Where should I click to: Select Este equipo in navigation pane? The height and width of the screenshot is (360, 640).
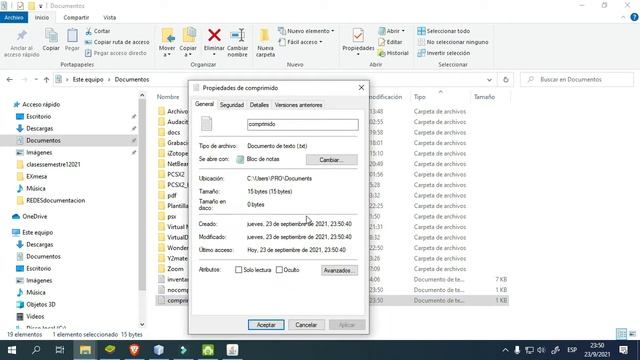(x=37, y=232)
